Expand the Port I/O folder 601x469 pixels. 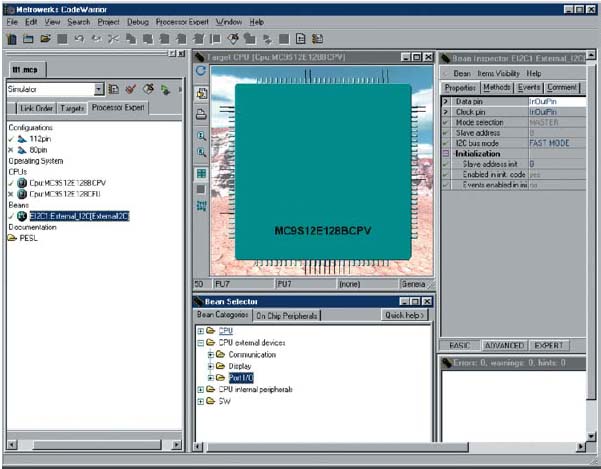210,378
